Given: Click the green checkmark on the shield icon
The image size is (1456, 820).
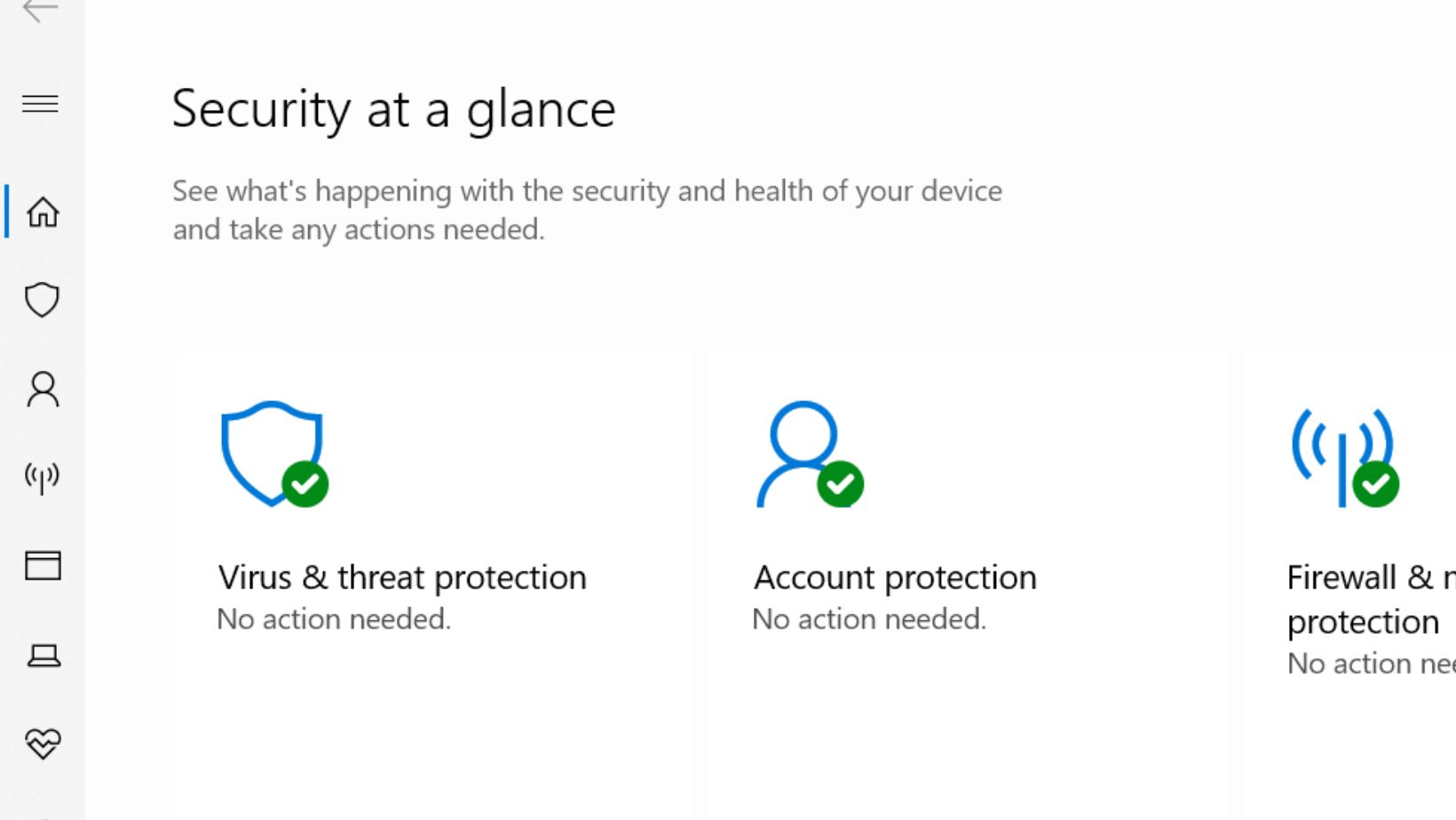Looking at the screenshot, I should [305, 484].
